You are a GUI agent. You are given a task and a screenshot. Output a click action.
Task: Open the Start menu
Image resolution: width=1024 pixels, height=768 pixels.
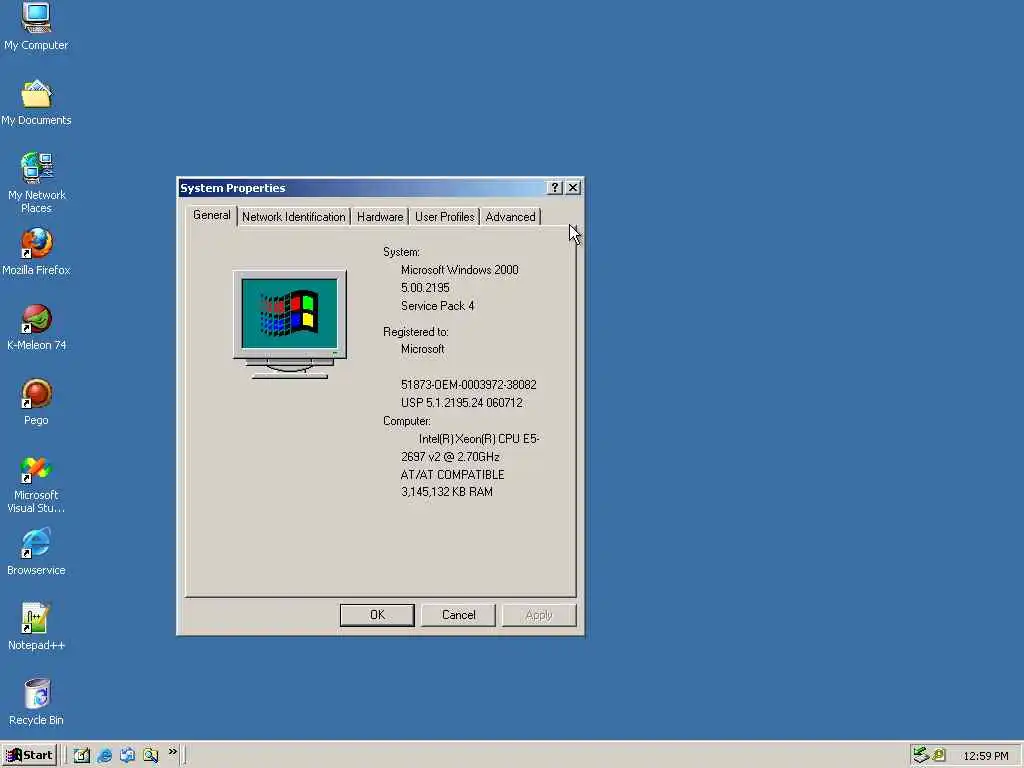point(29,755)
